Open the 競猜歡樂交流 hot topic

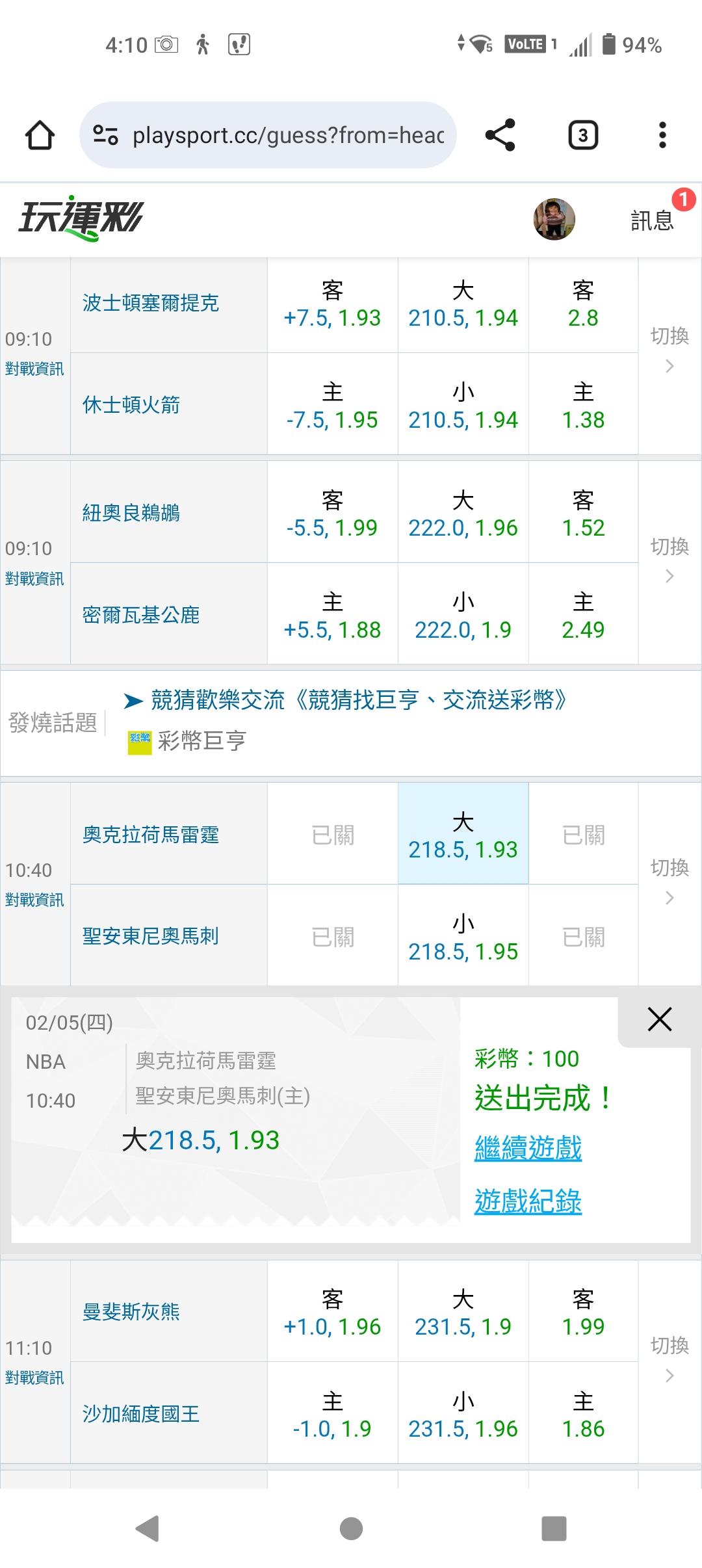[x=359, y=700]
